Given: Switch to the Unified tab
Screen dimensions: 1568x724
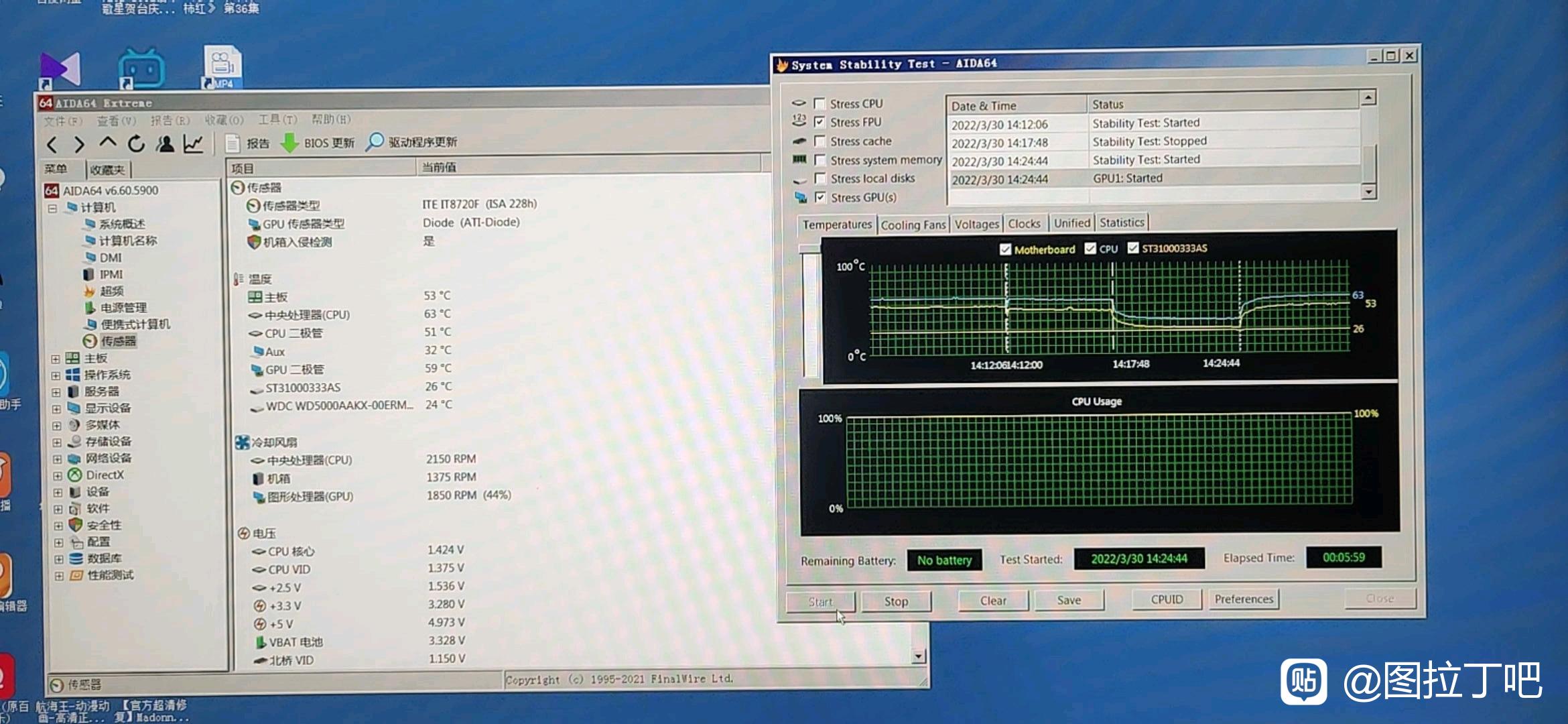Looking at the screenshot, I should click(1072, 223).
